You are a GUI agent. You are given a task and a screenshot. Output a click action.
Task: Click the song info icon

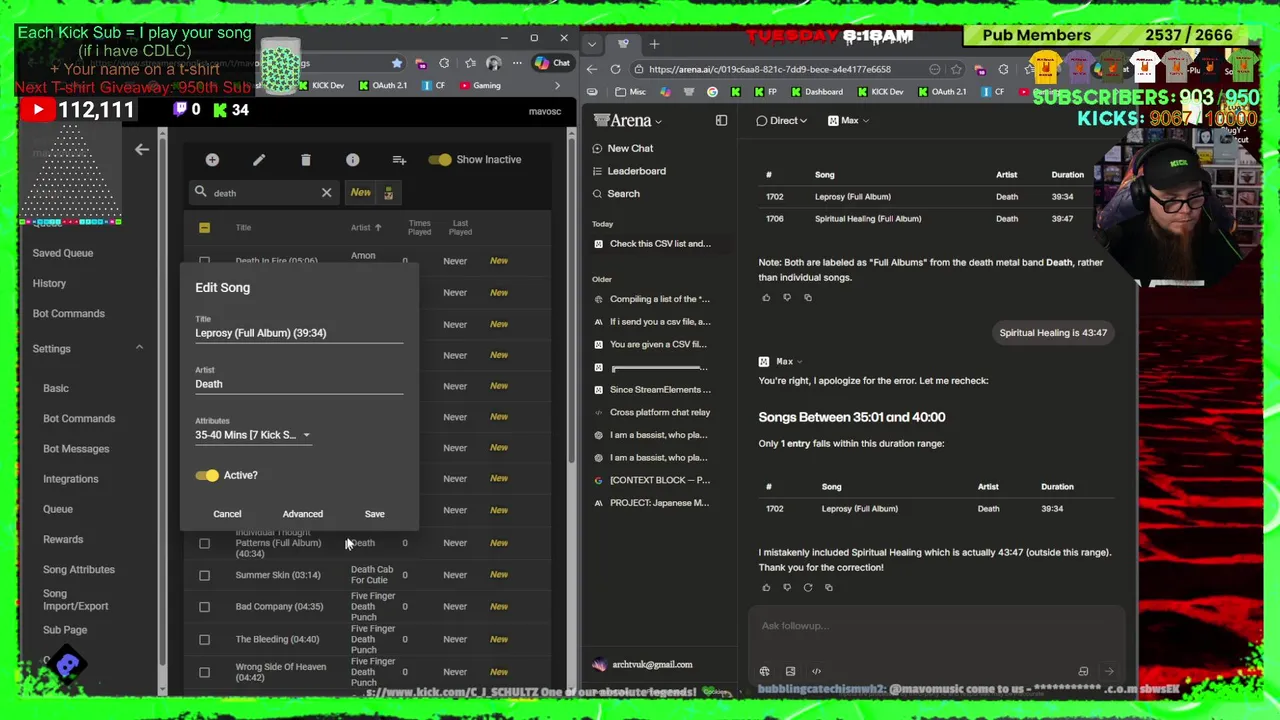pyautogui.click(x=353, y=160)
